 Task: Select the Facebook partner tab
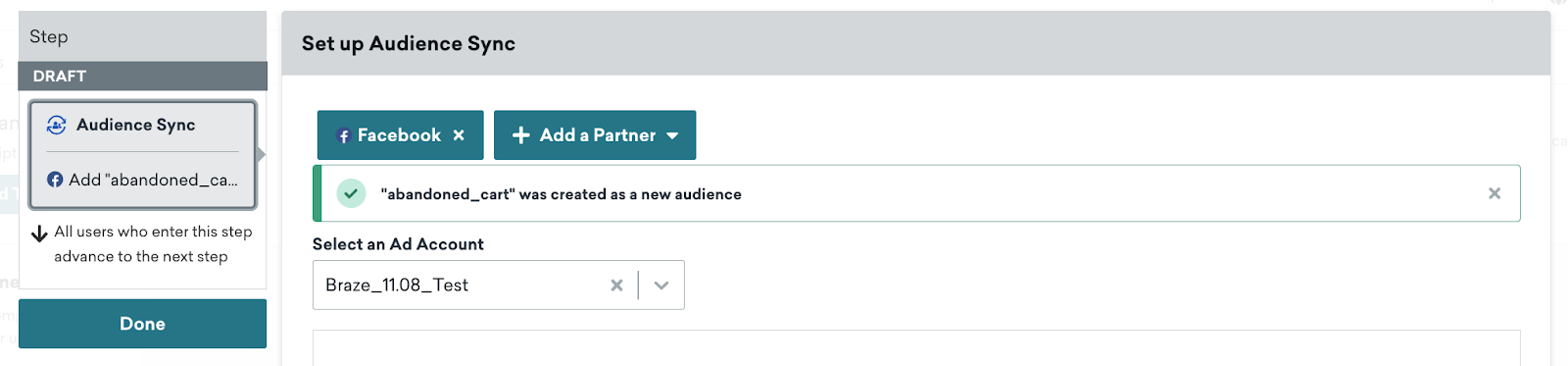(400, 135)
